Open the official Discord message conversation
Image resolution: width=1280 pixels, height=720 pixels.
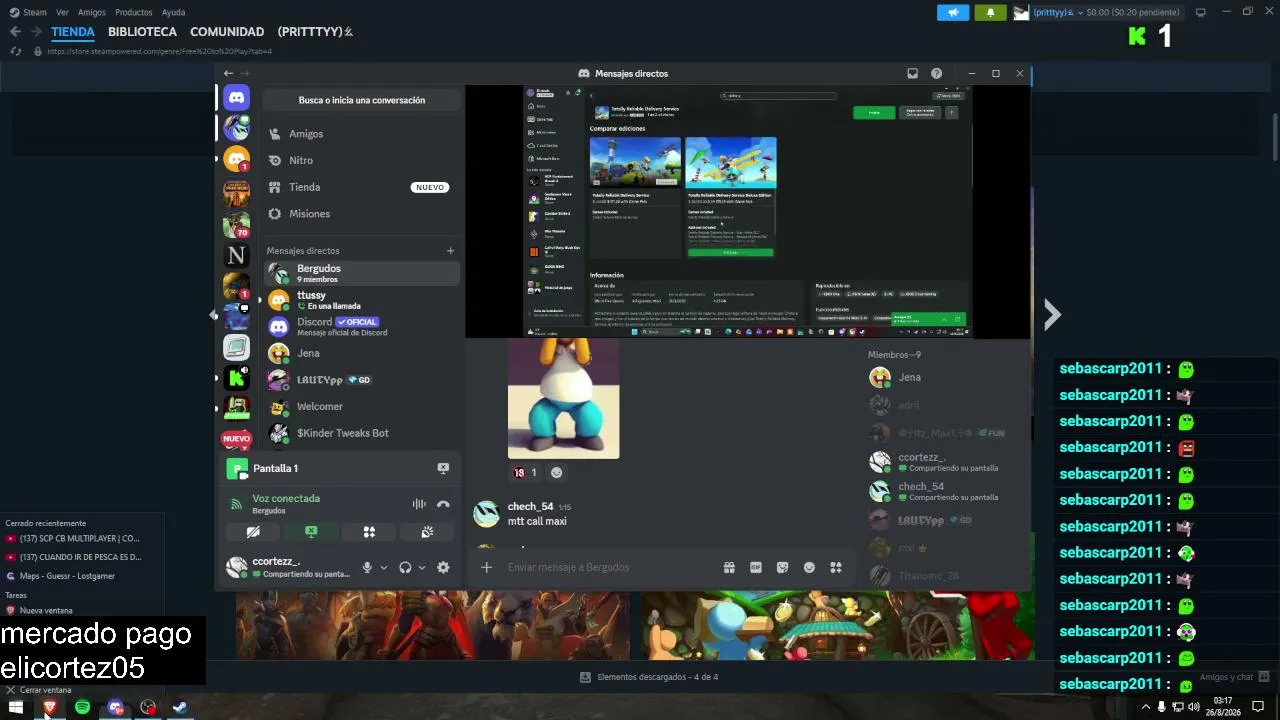tap(361, 326)
